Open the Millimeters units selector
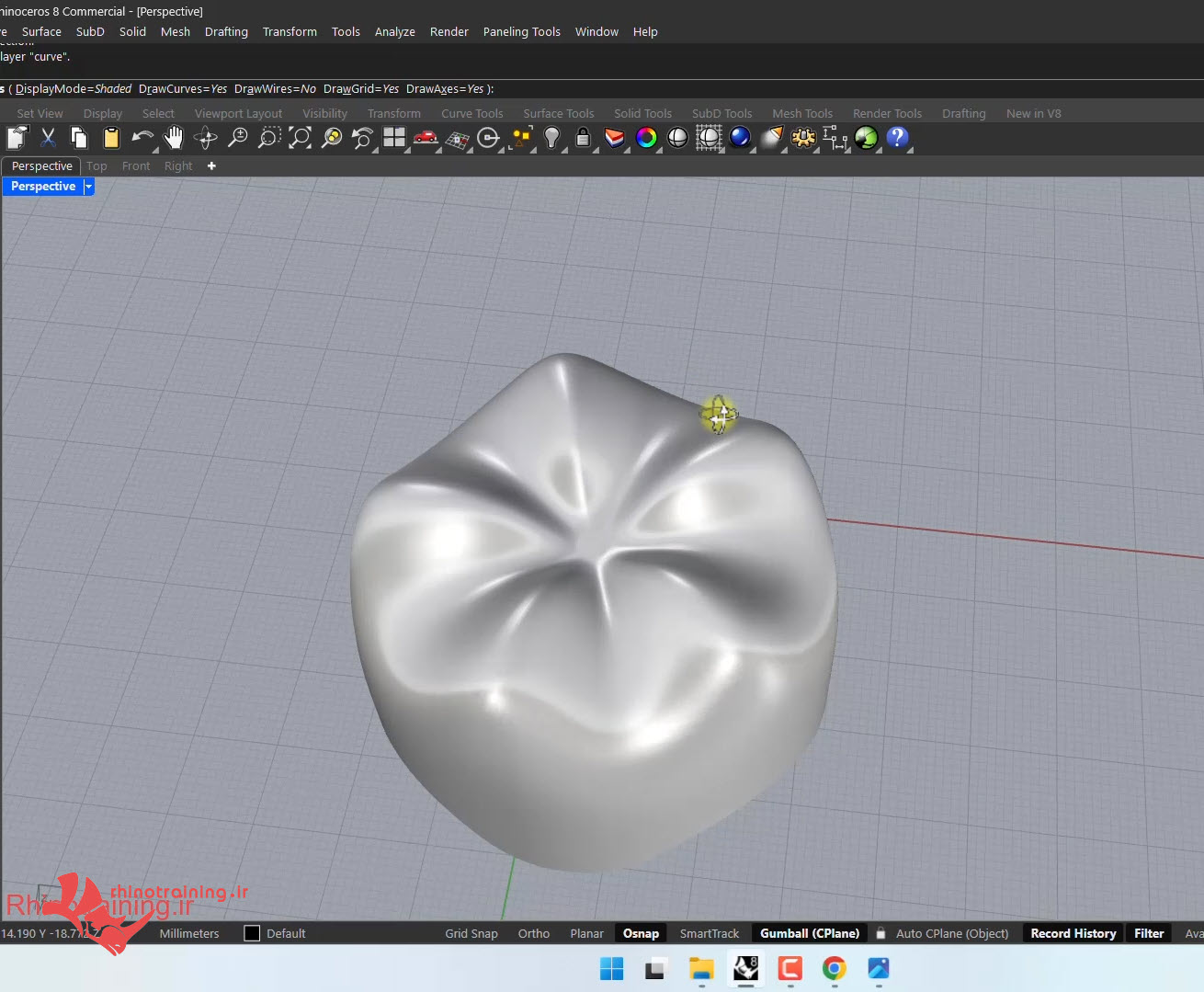The height and width of the screenshot is (992, 1204). [x=189, y=933]
